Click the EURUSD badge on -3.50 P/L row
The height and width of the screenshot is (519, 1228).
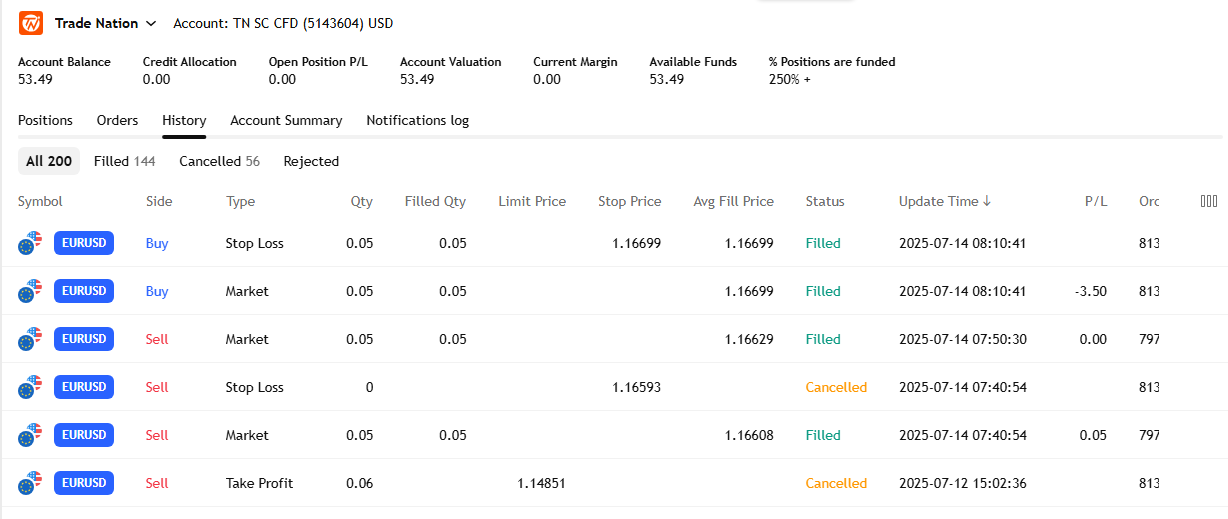84,291
